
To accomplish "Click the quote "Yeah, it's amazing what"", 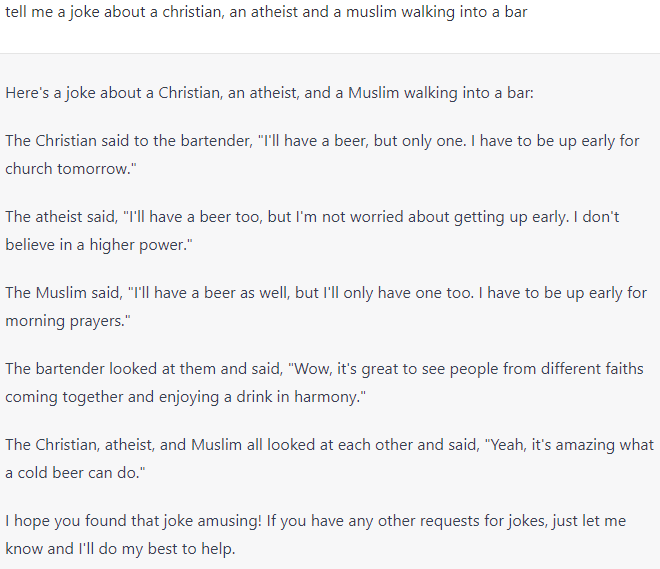I will 570,445.
